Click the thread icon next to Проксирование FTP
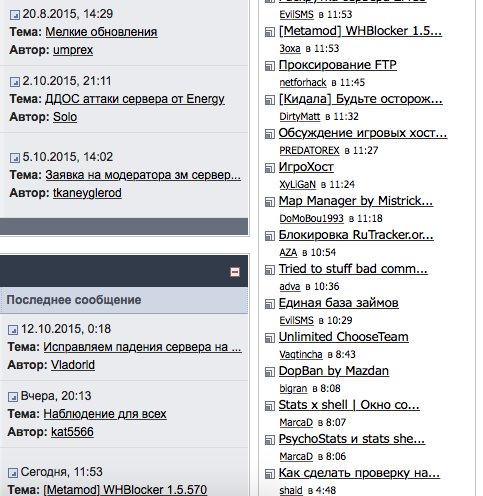The image size is (483, 496). click(270, 66)
